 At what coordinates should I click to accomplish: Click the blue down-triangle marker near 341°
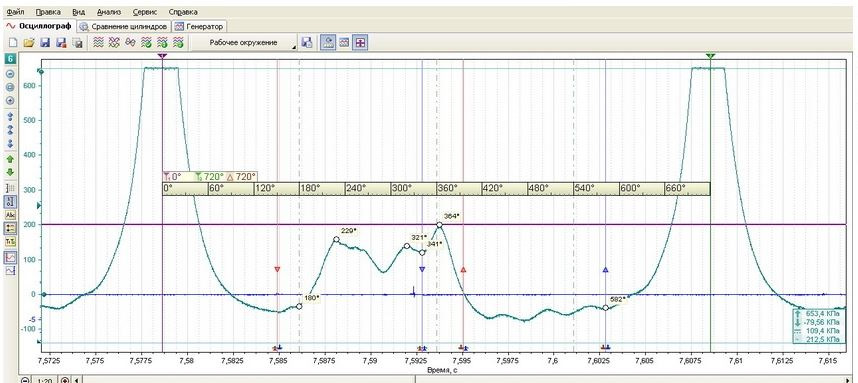[422, 269]
